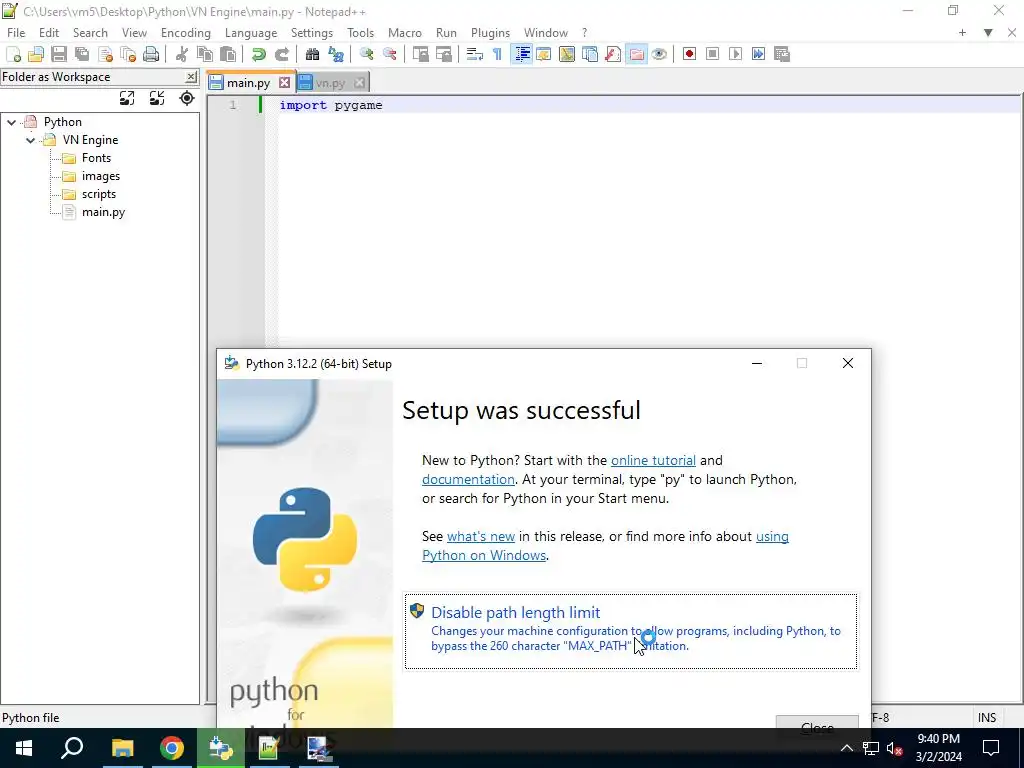Viewport: 1024px width, 768px height.
Task: Open the document dropdown arrow near menu bar
Action: point(988,33)
